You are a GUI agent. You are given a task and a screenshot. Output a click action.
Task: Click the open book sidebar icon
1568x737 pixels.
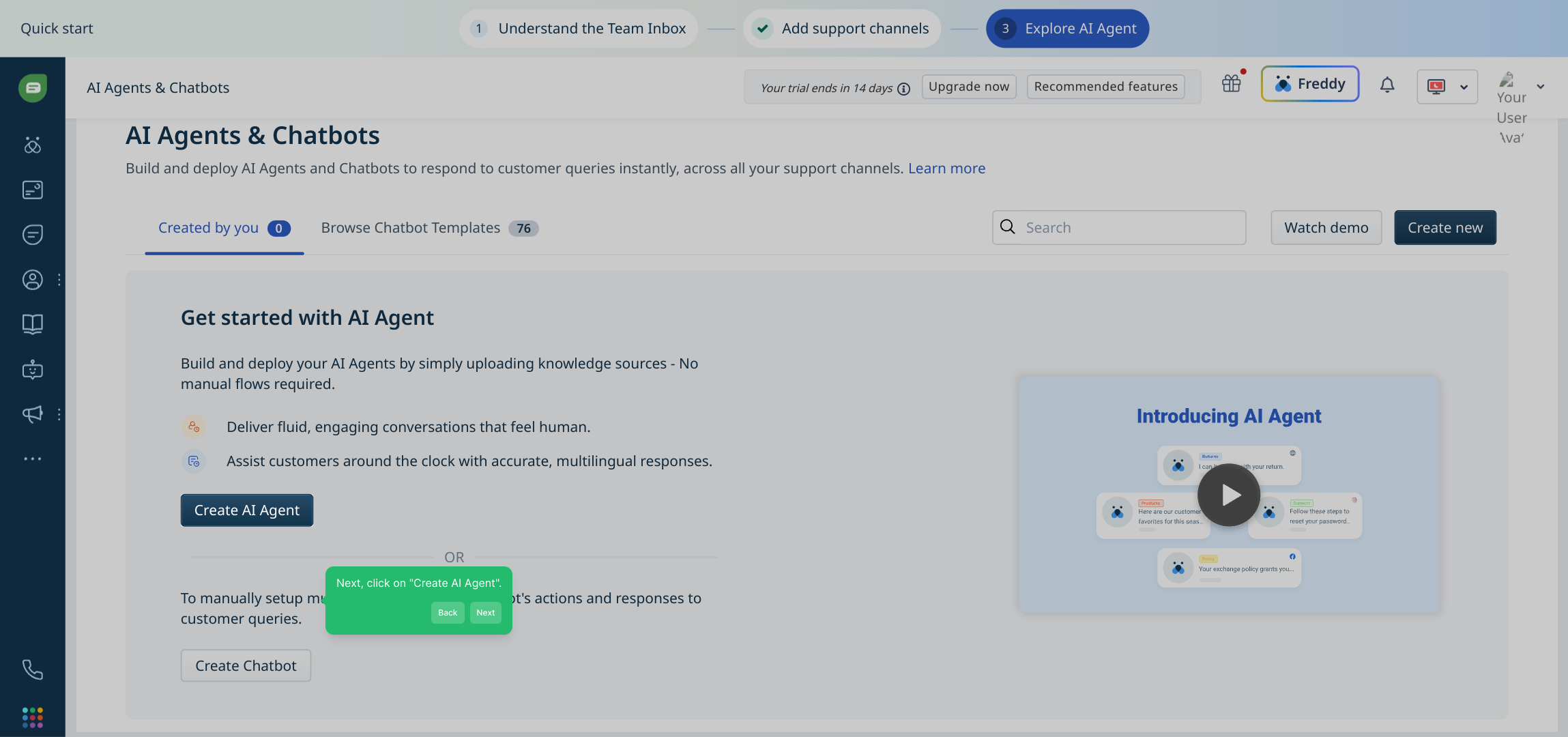(32, 323)
